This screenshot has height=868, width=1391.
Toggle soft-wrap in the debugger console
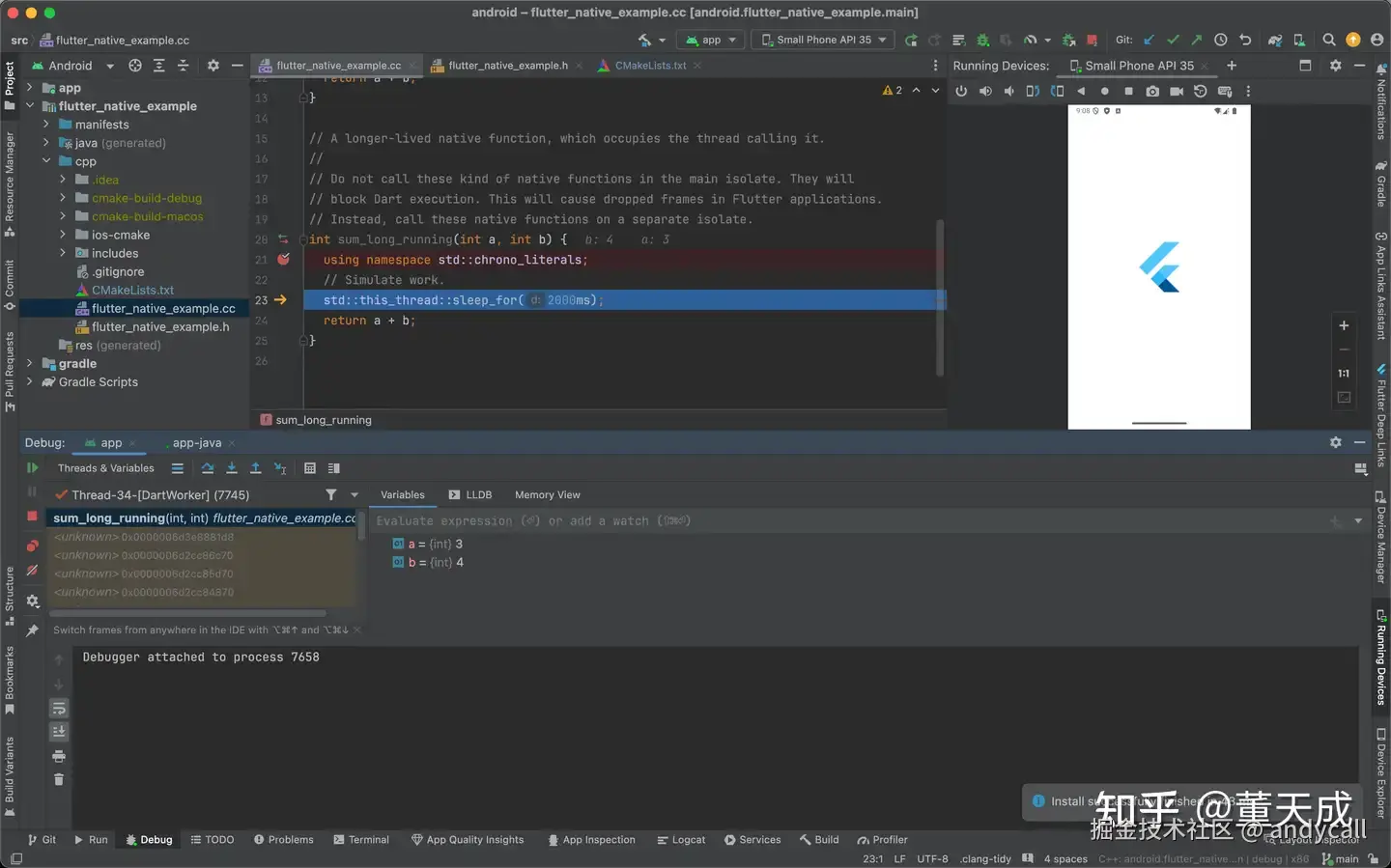point(59,709)
